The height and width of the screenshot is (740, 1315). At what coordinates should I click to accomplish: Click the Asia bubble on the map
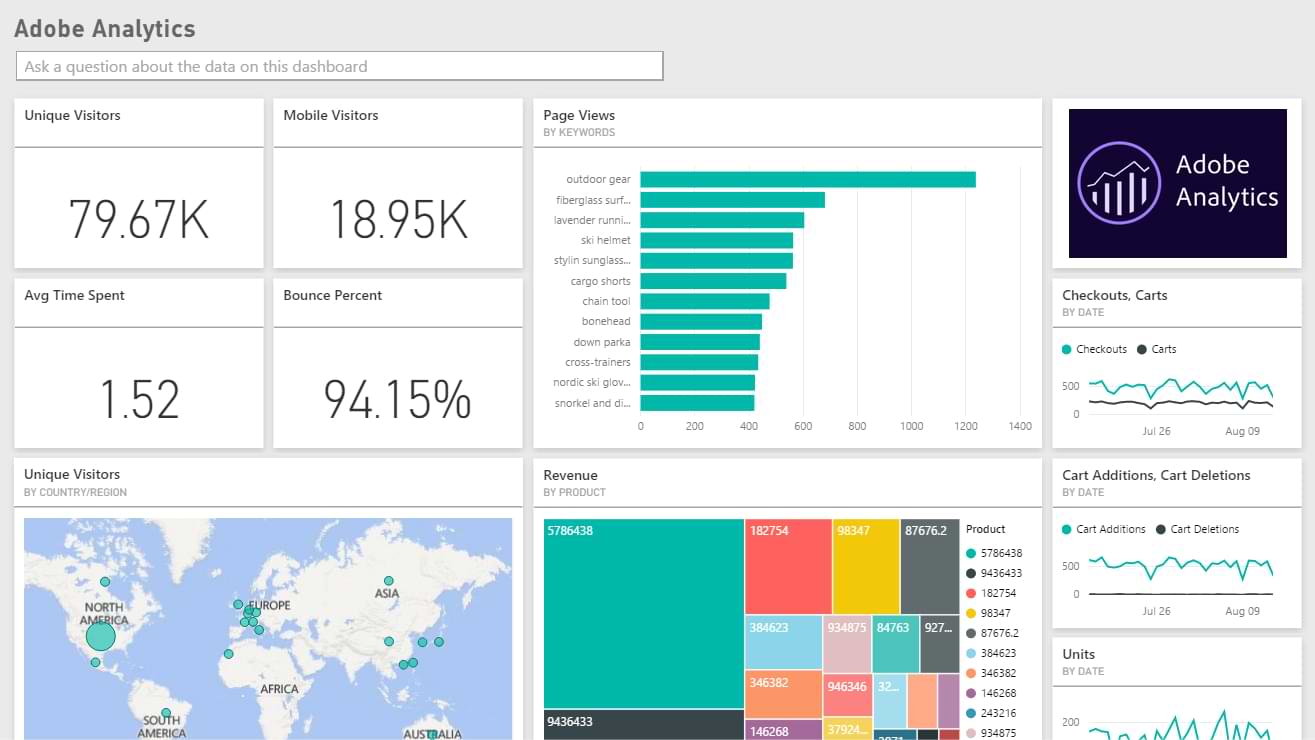(x=388, y=580)
